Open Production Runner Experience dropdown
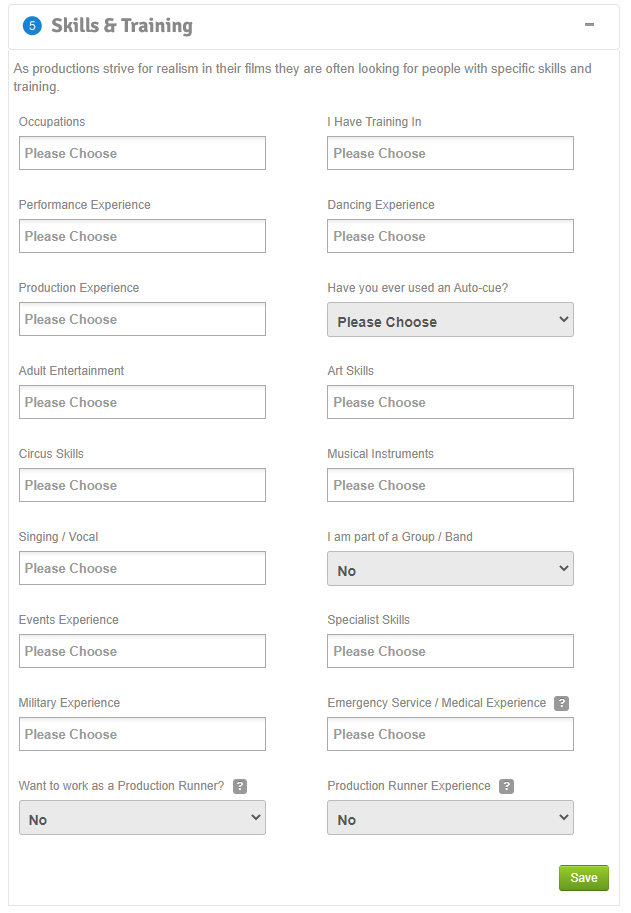631x913 pixels. pyautogui.click(x=450, y=818)
